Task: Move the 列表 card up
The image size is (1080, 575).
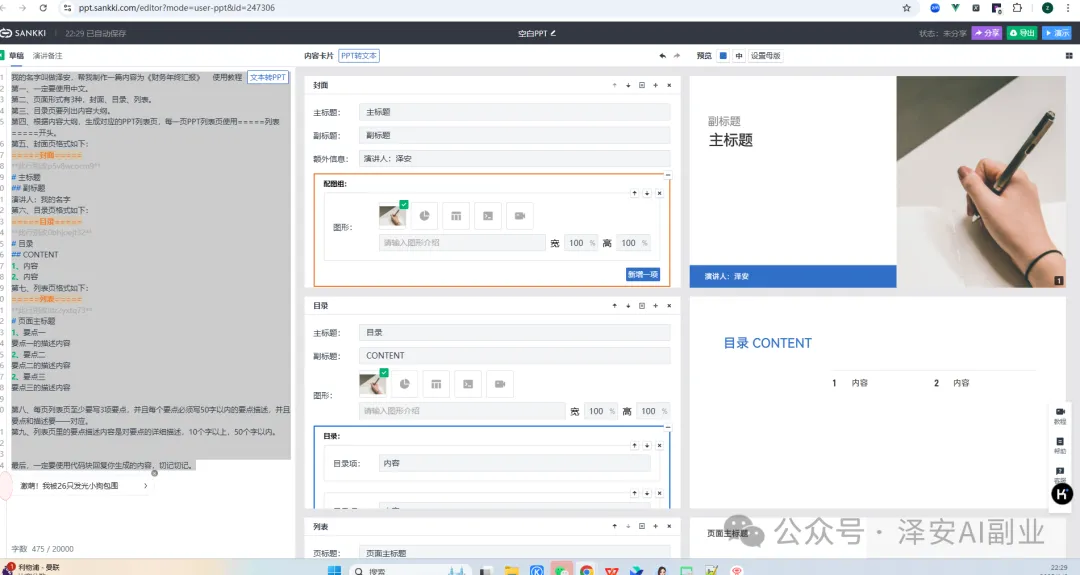Action: pos(614,526)
